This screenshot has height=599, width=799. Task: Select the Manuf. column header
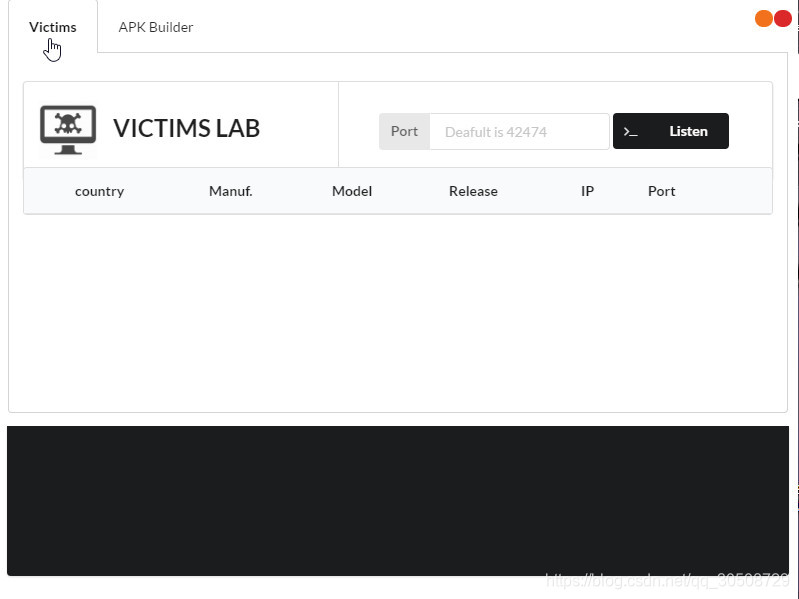tap(231, 192)
